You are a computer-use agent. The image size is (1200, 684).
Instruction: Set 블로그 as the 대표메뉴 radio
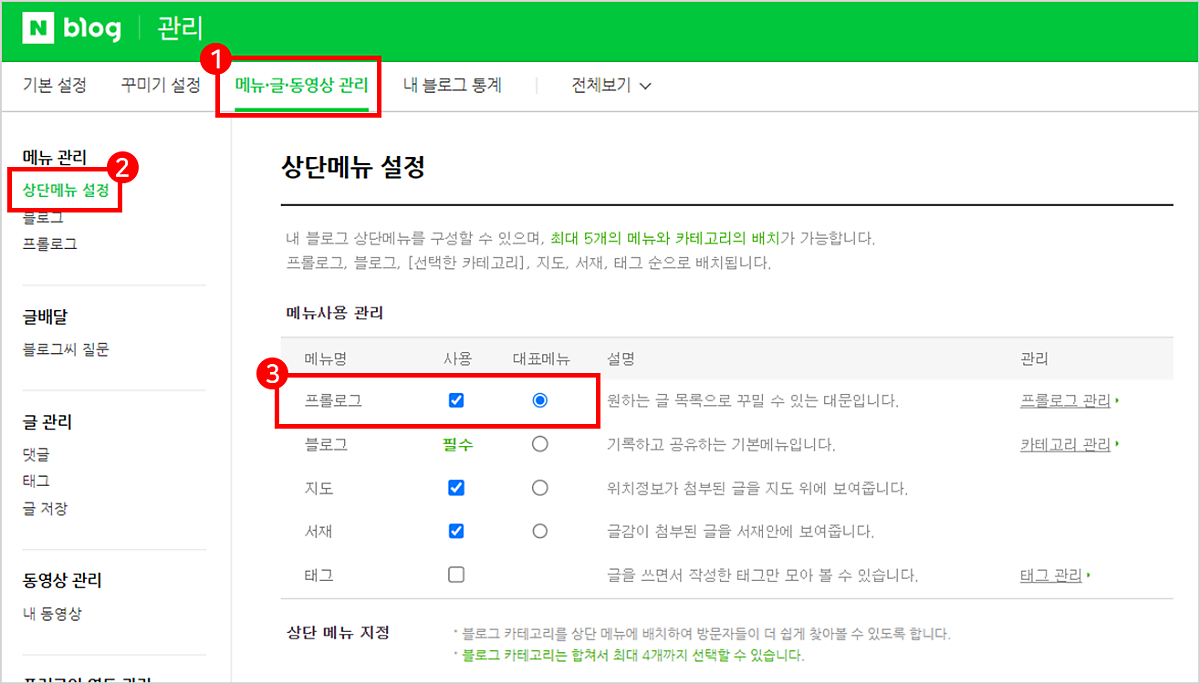click(540, 444)
